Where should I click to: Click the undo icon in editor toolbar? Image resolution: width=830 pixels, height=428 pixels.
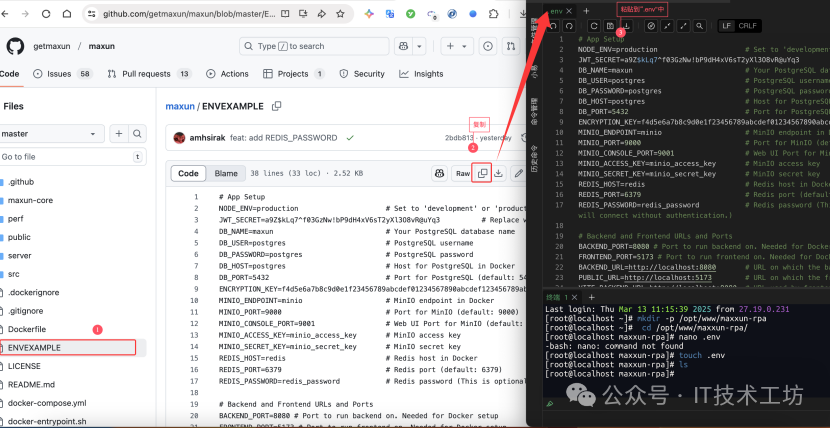554,26
